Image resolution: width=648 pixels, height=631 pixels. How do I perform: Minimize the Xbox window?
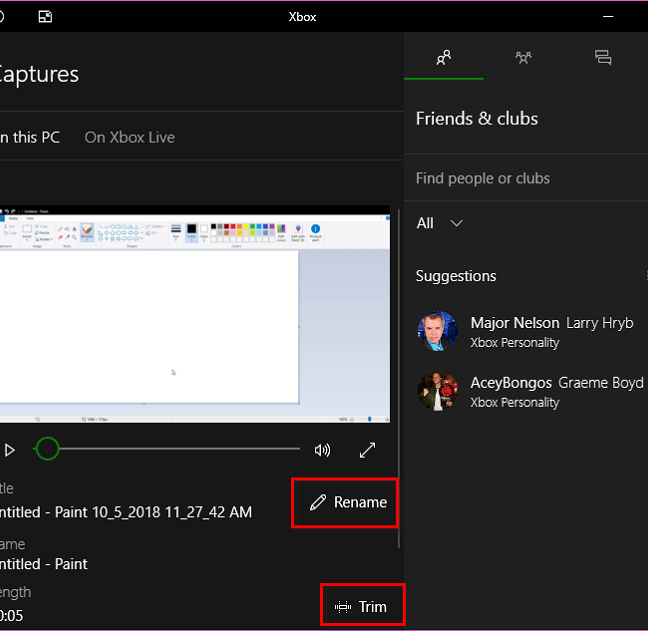[608, 17]
